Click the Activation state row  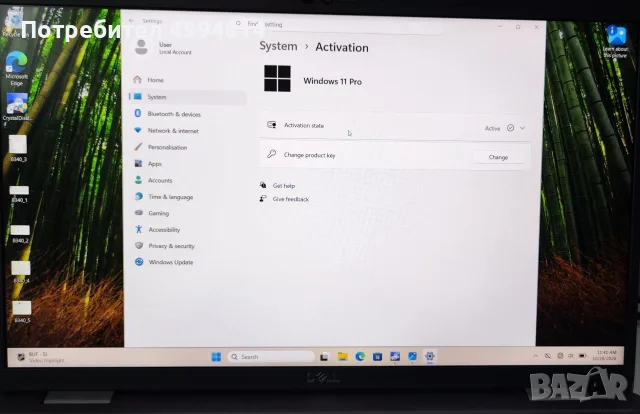click(x=395, y=127)
